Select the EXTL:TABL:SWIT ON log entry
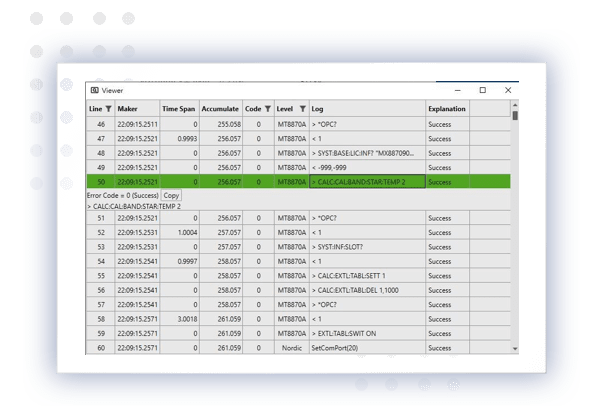This screenshot has height=406, width=600. click(348, 333)
